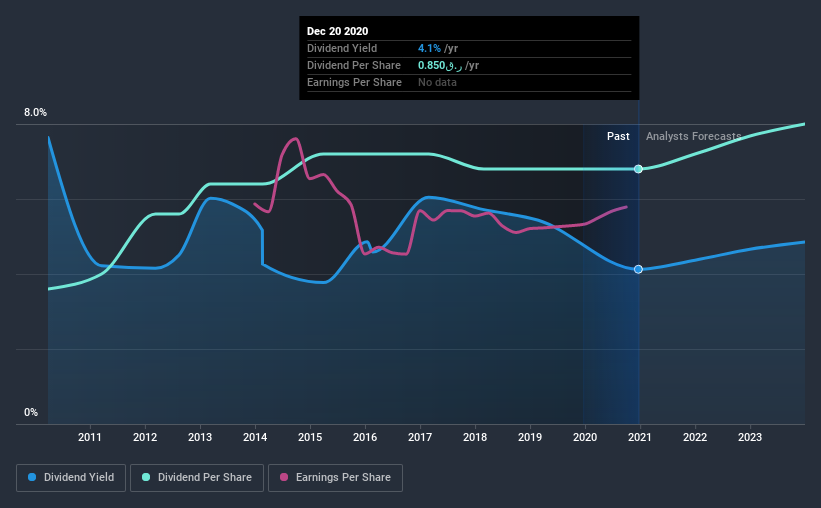Click the 2016 x-axis label
The image size is (821, 508).
(365, 437)
